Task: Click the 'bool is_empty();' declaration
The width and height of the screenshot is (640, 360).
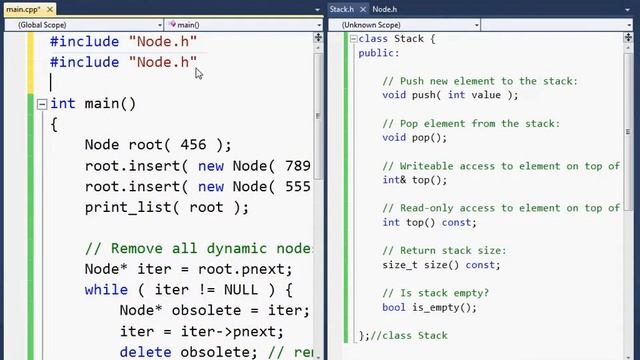Action: click(x=429, y=307)
